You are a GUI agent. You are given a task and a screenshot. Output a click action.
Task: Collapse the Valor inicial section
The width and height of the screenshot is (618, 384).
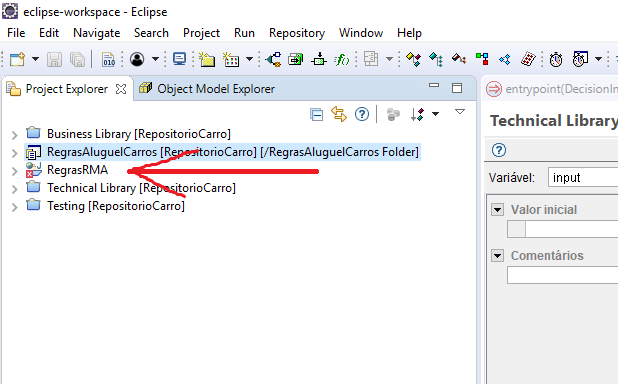coord(497,209)
